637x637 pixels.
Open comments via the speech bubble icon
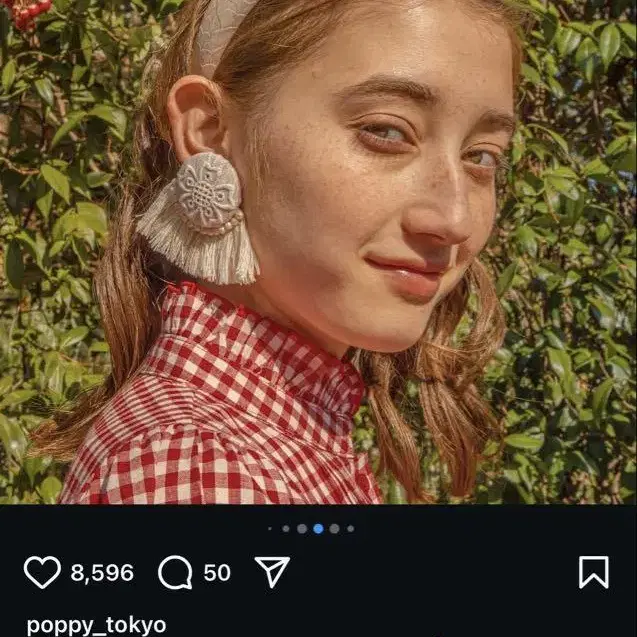[175, 572]
